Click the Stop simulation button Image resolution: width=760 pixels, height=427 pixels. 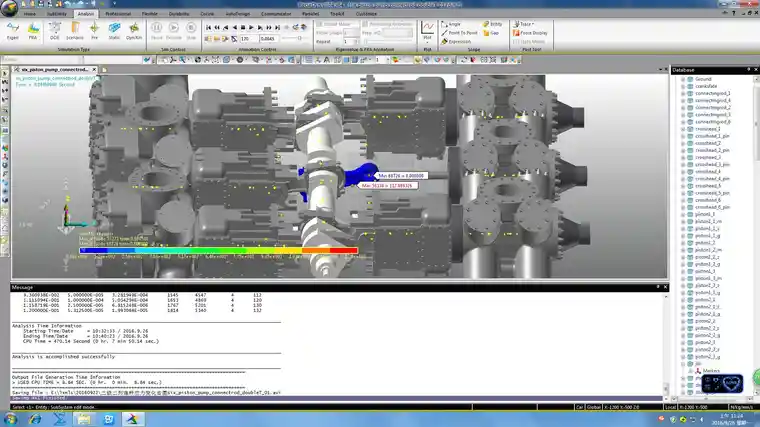pyautogui.click(x=191, y=31)
